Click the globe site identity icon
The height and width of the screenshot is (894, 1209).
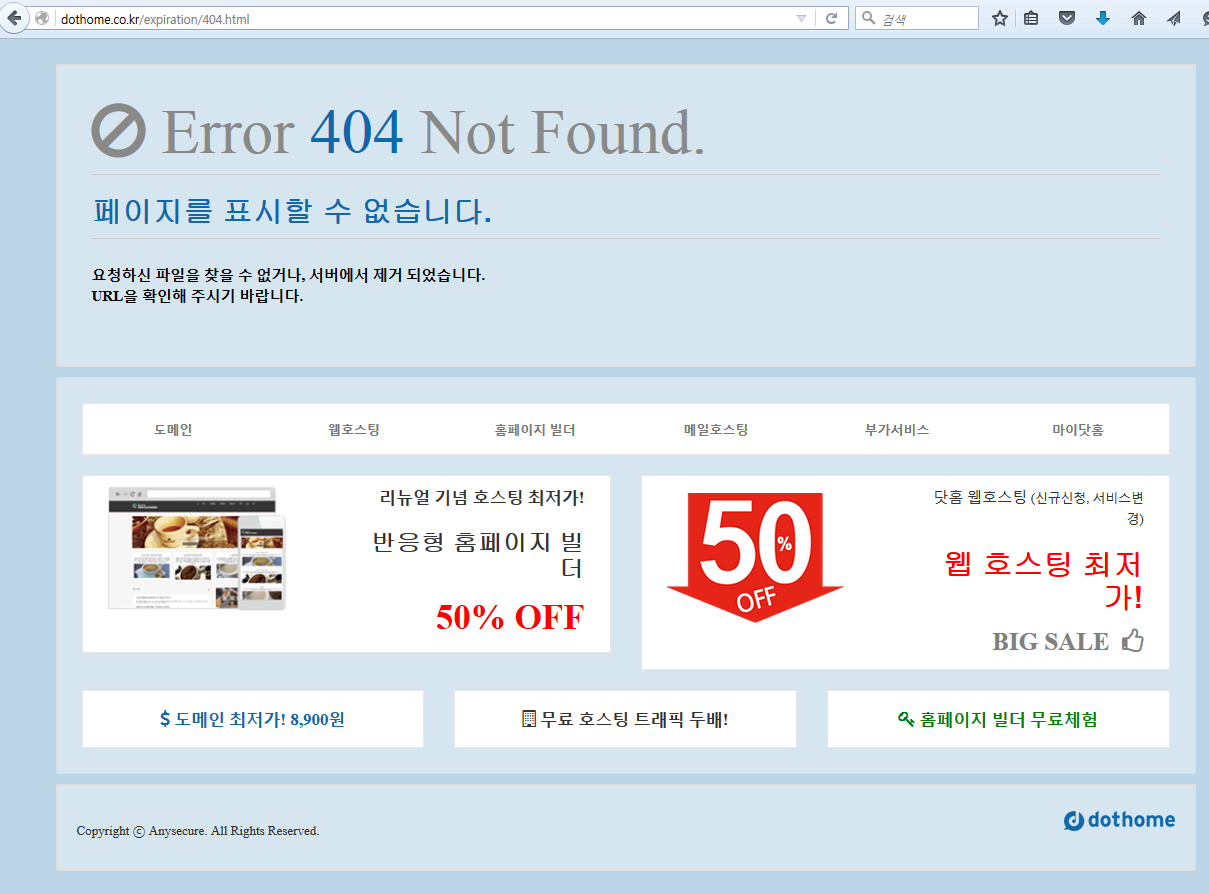tap(42, 18)
